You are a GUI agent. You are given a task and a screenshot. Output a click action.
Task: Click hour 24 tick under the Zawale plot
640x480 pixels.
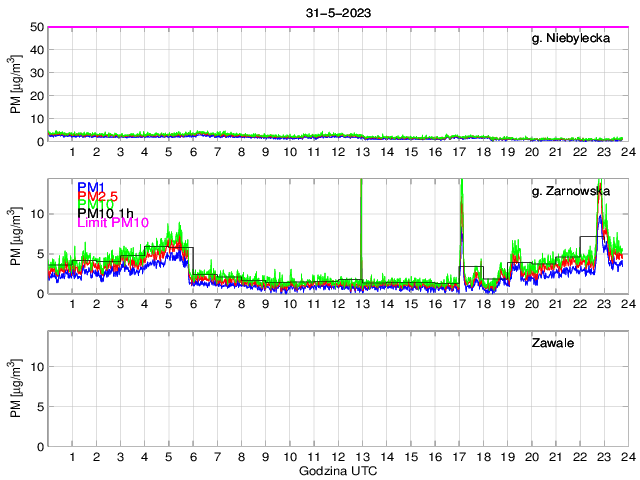627,457
